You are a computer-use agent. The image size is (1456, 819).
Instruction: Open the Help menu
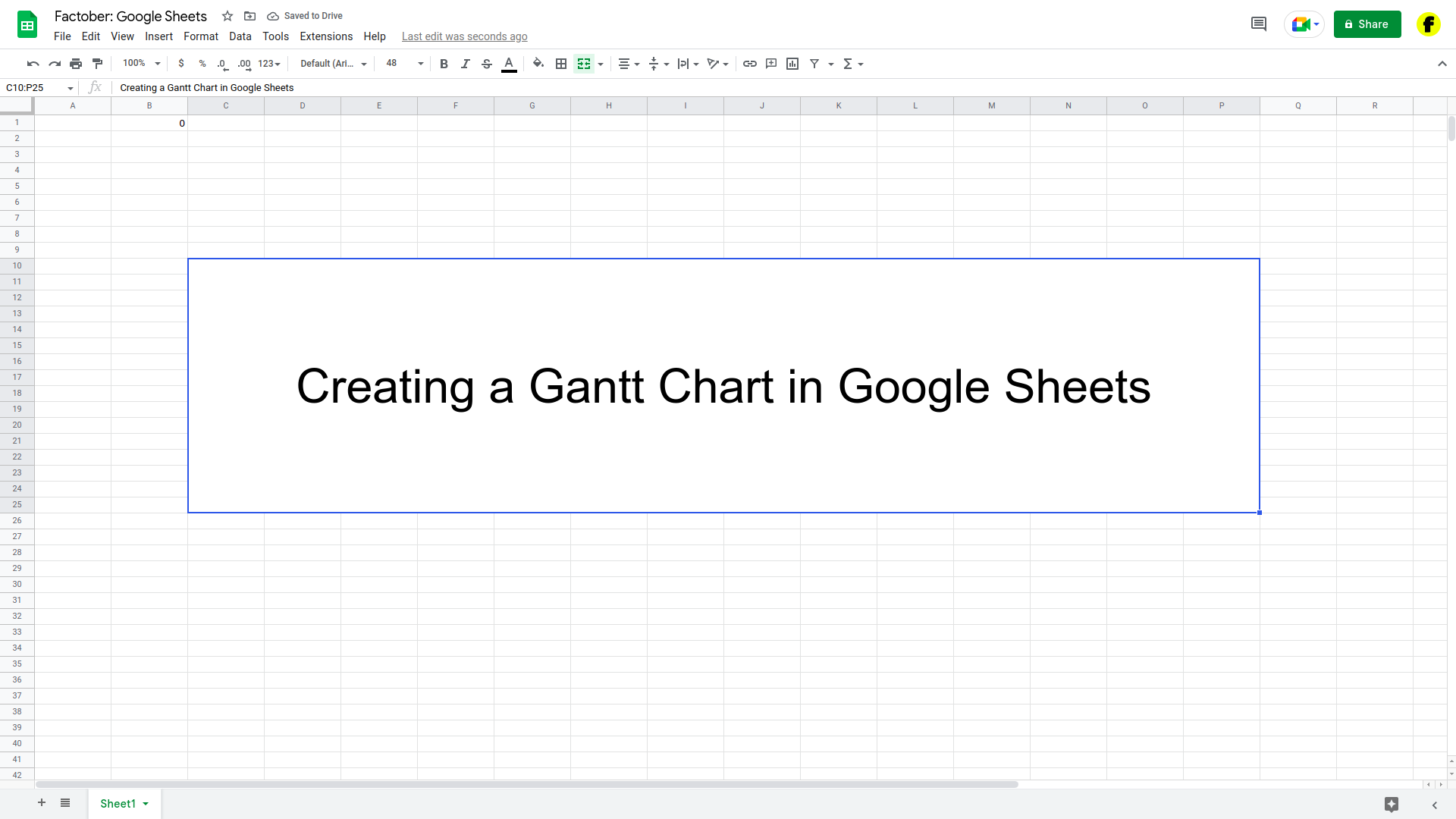375,36
